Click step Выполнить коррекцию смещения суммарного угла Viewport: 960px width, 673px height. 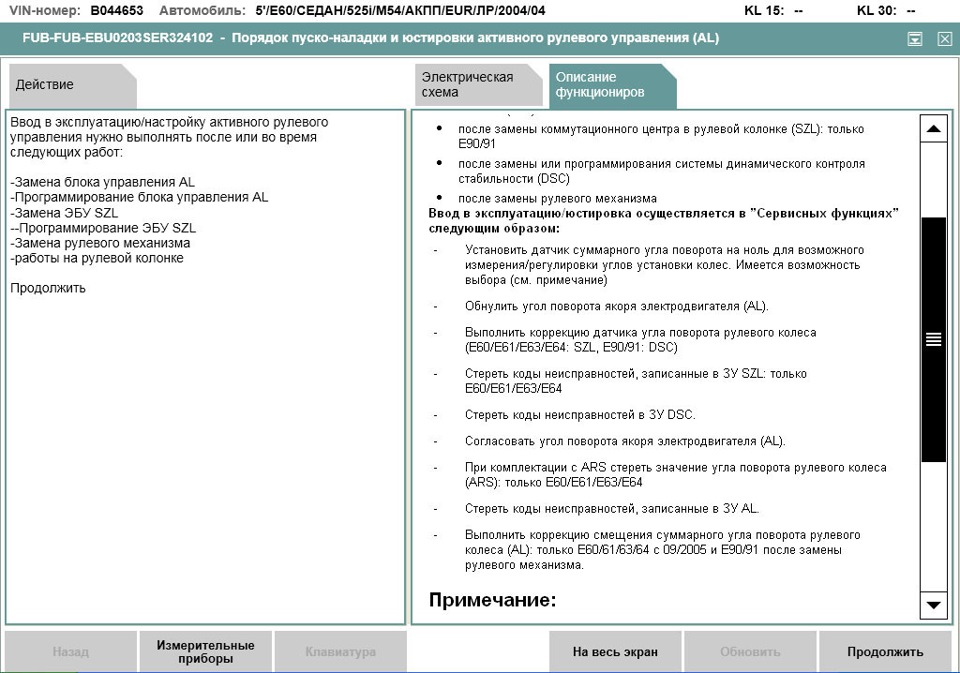[x=662, y=549]
